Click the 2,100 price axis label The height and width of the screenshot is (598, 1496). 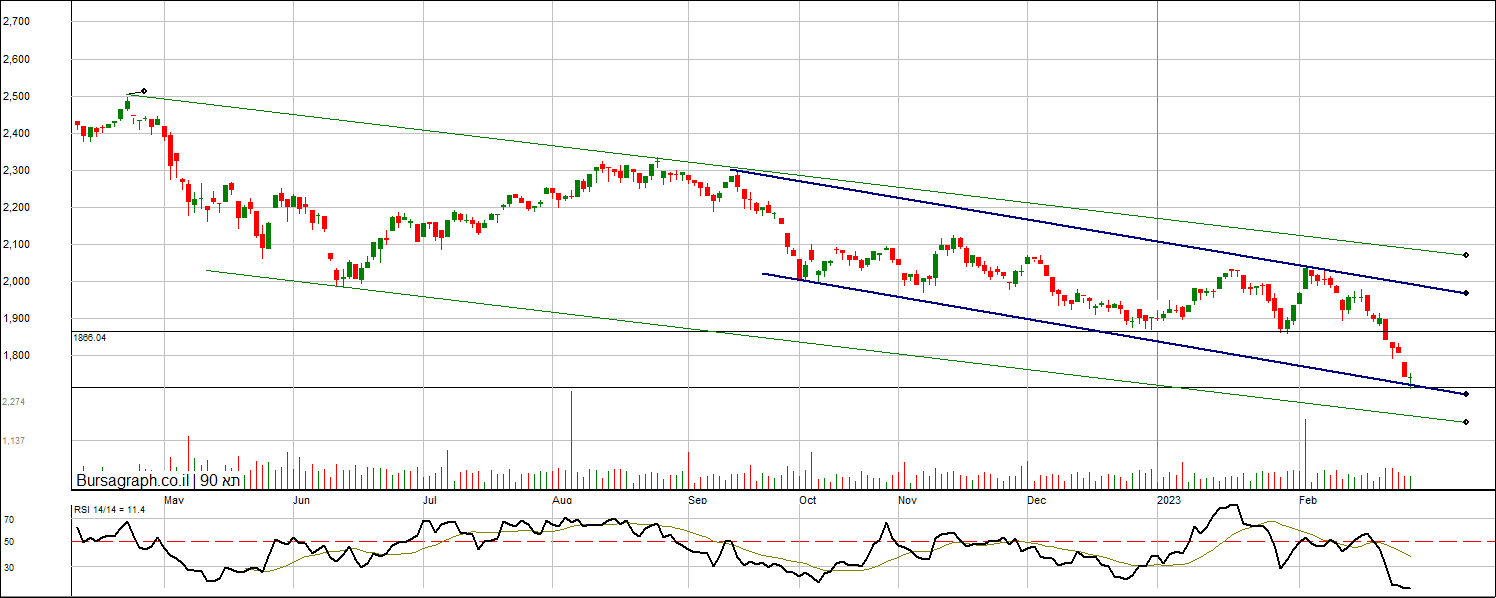click(x=16, y=244)
